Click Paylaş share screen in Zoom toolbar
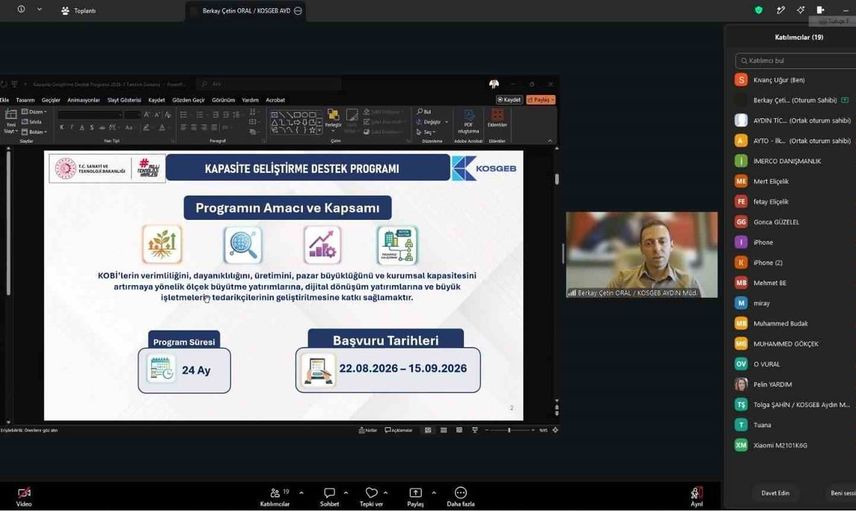The image size is (856, 511). coord(415,497)
